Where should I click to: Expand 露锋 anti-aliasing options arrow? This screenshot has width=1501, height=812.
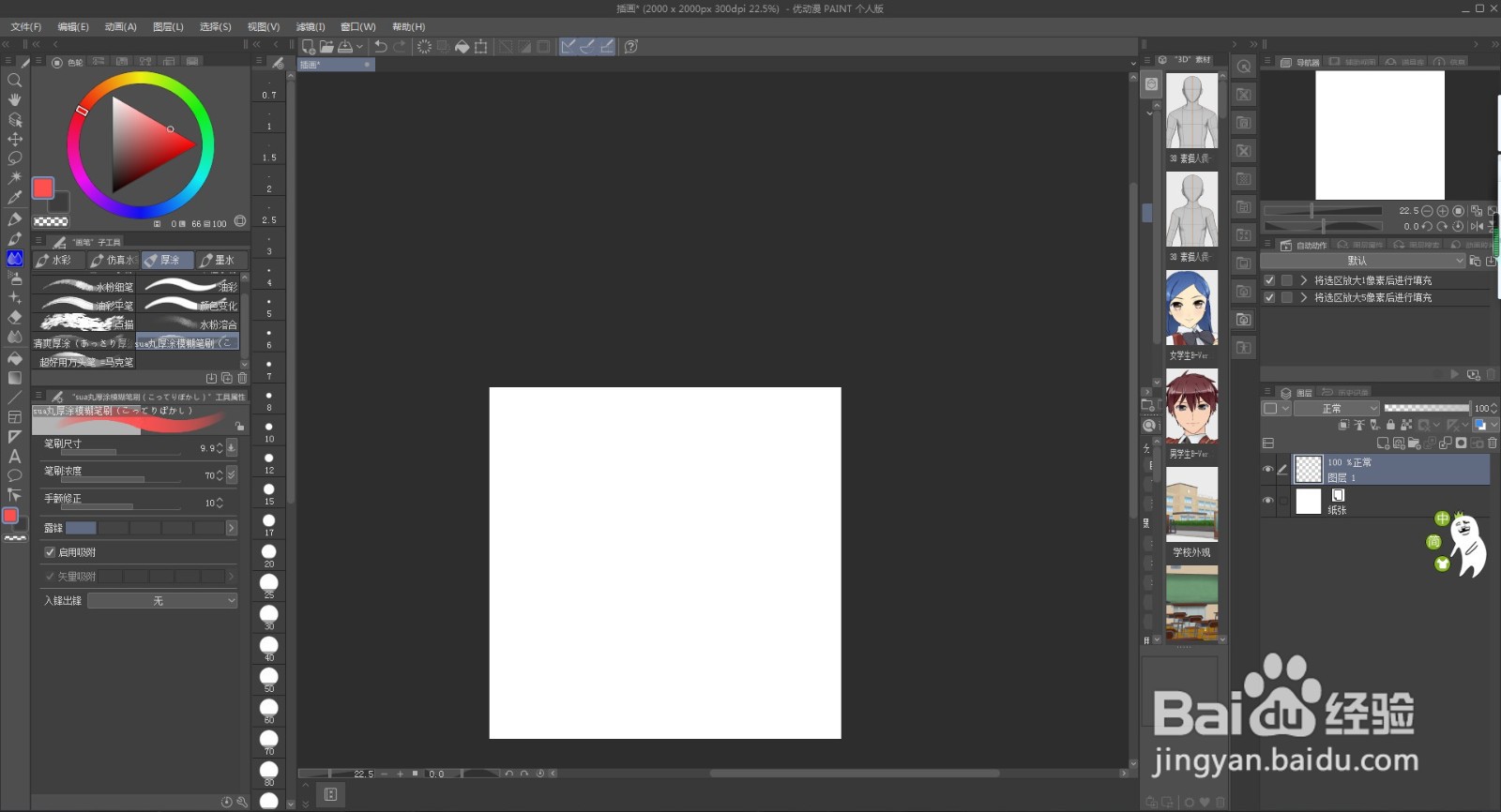(232, 528)
